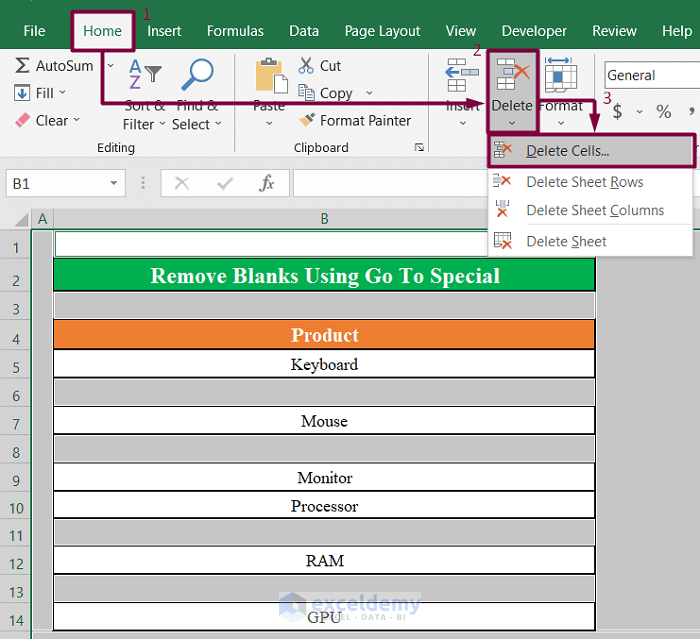This screenshot has width=700, height=639.
Task: Click the Insert cells icon
Action: [x=462, y=75]
